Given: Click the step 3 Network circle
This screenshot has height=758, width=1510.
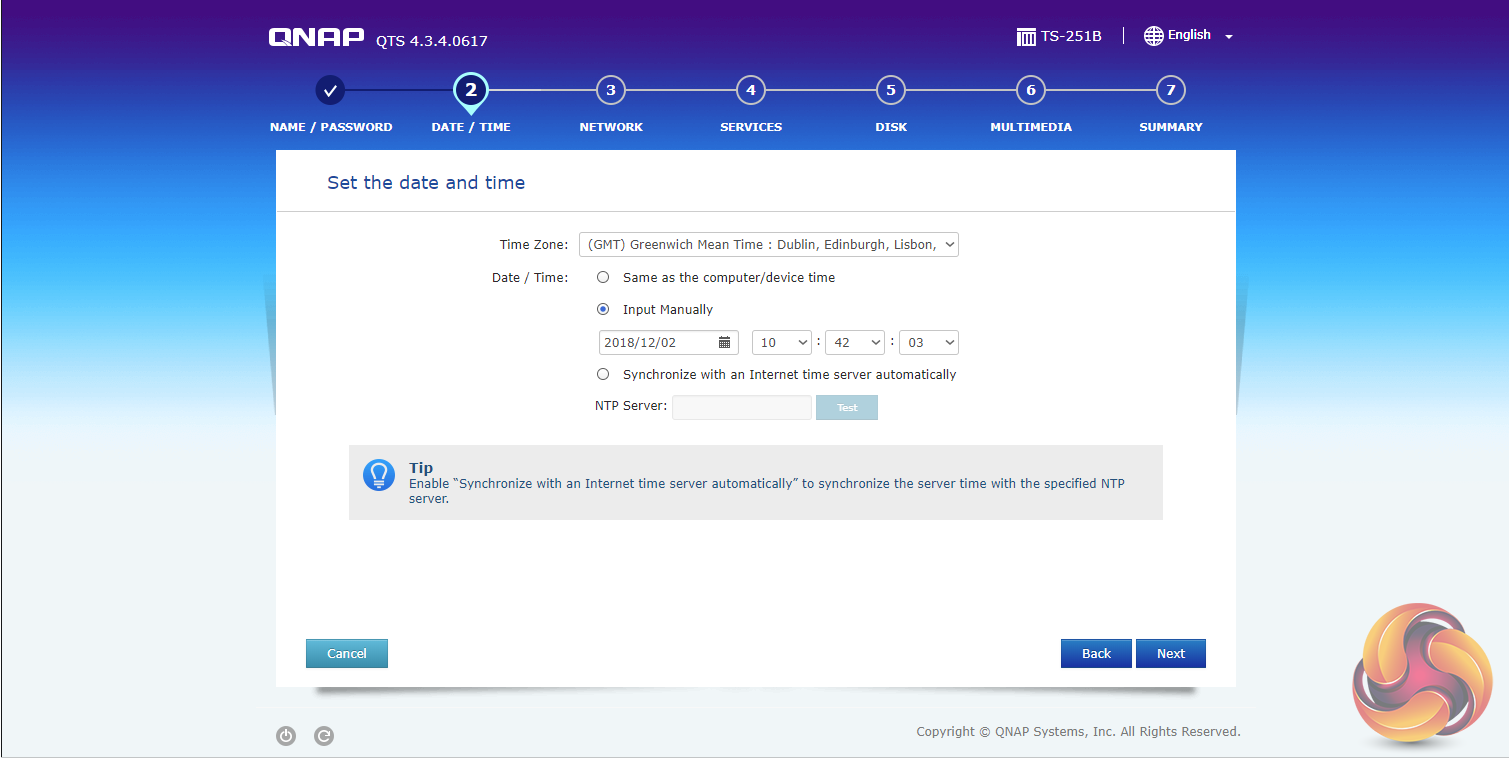Looking at the screenshot, I should (x=611, y=91).
